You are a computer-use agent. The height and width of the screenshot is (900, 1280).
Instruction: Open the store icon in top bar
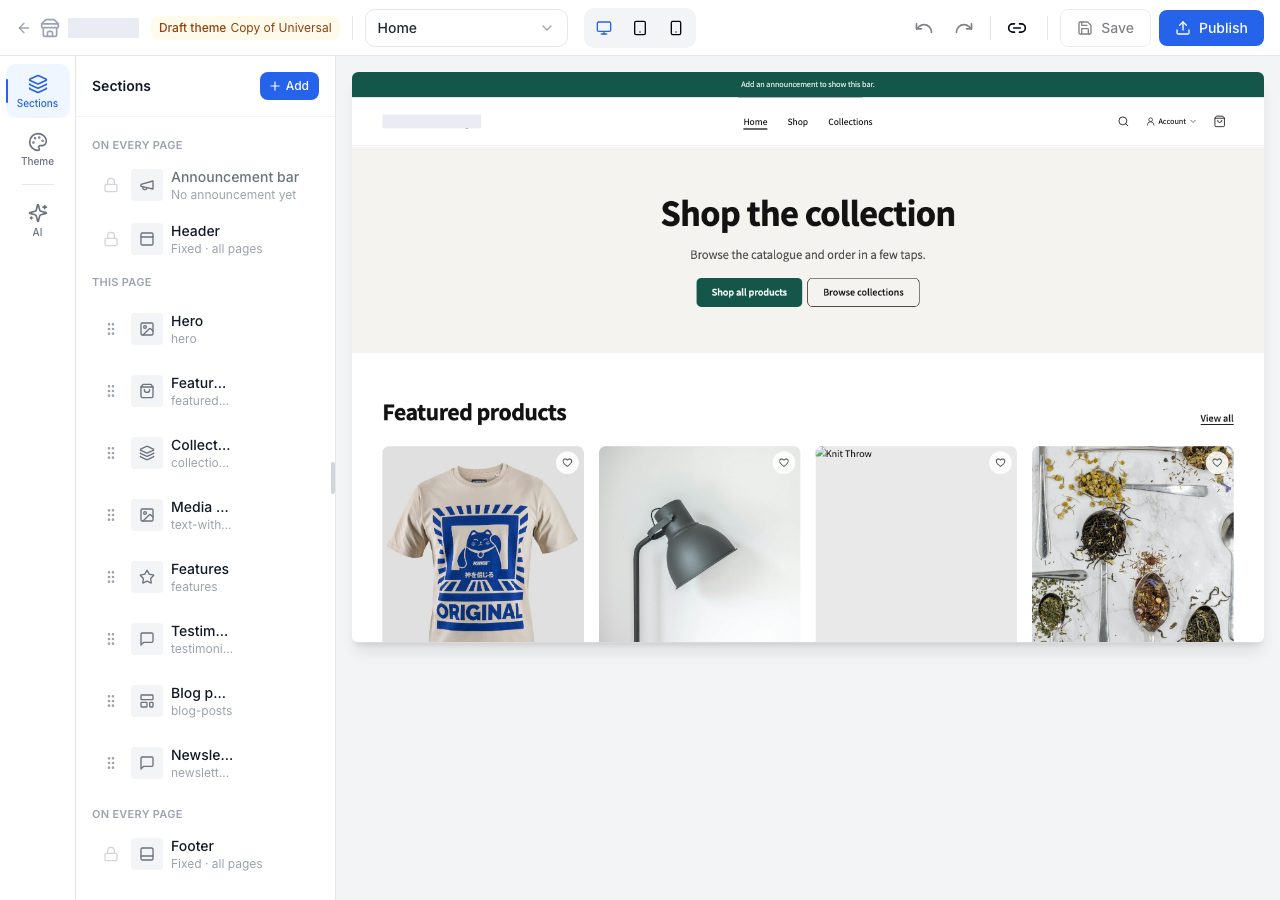50,28
